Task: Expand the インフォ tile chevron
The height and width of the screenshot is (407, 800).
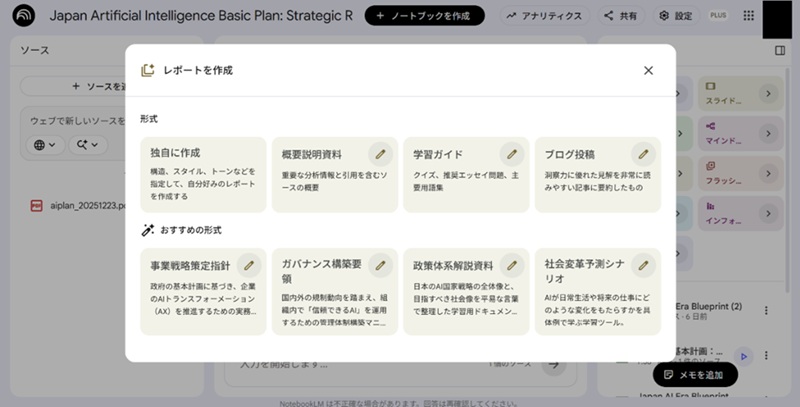Action: (768, 213)
